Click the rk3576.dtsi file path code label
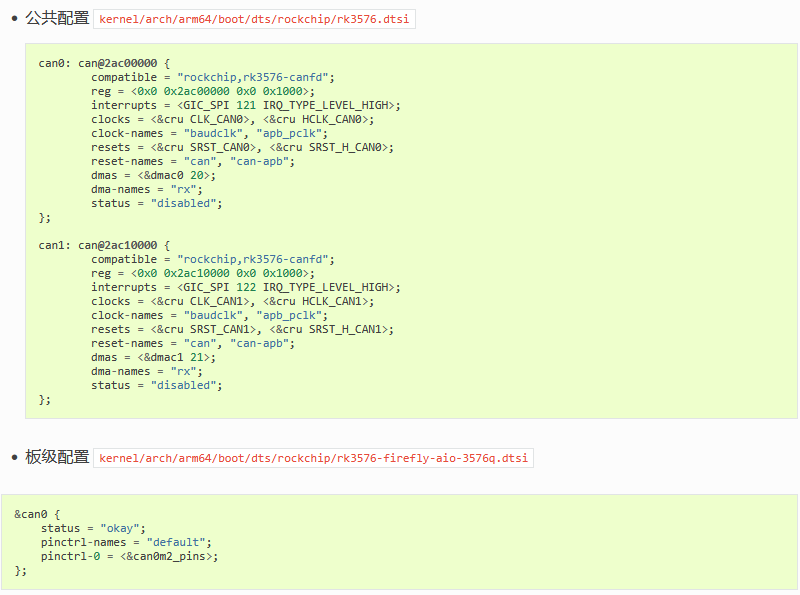This screenshot has width=800, height=595. 254,19
